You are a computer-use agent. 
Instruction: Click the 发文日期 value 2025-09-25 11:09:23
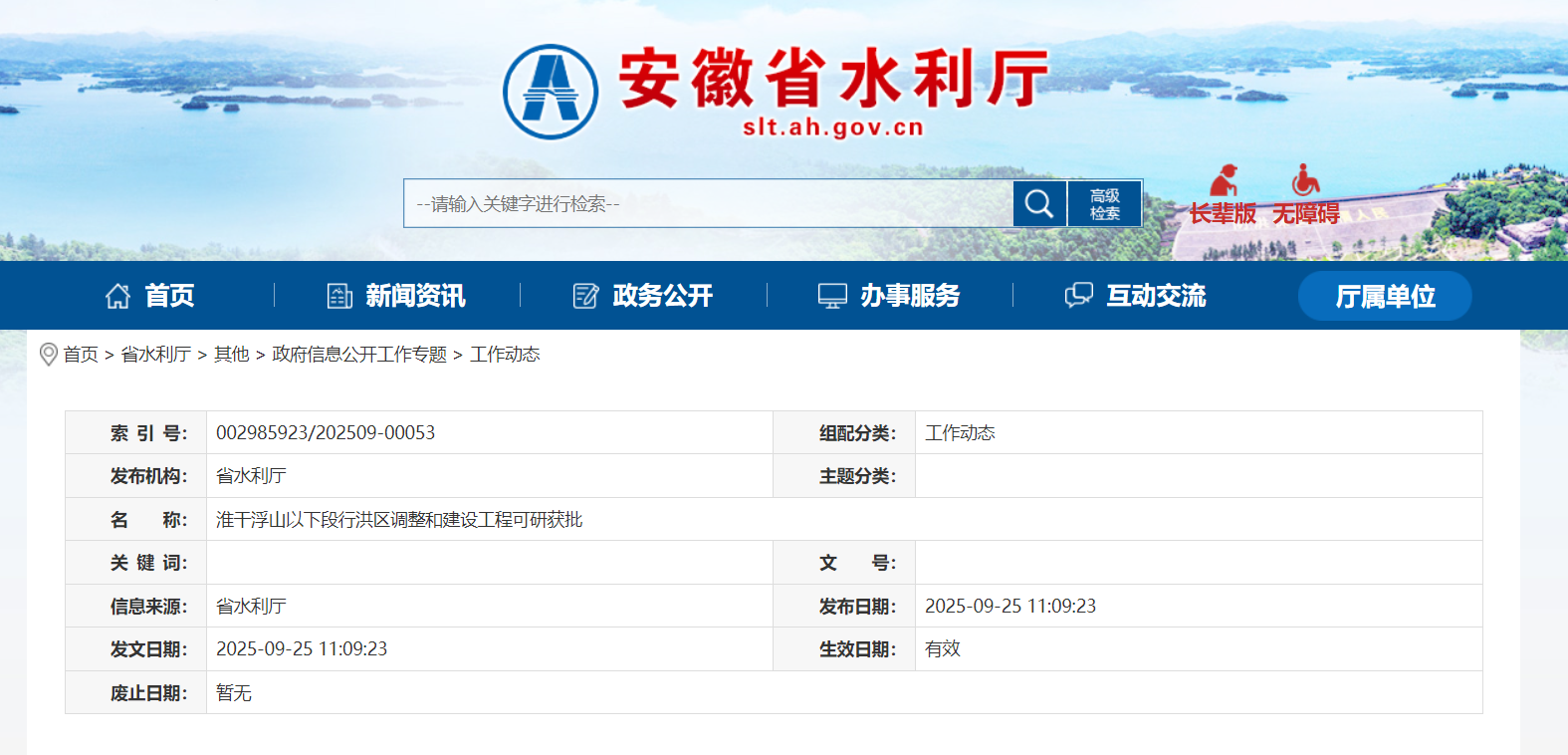click(x=302, y=649)
